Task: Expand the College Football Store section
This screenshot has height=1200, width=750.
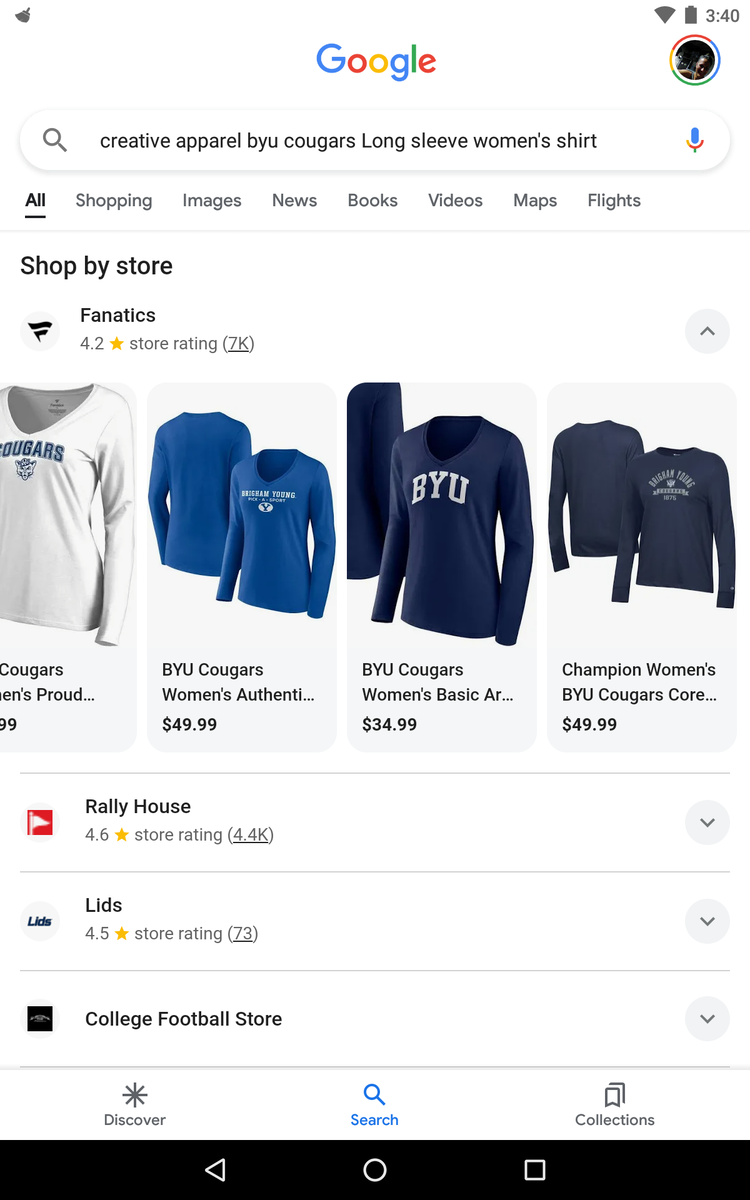Action: point(707,1019)
